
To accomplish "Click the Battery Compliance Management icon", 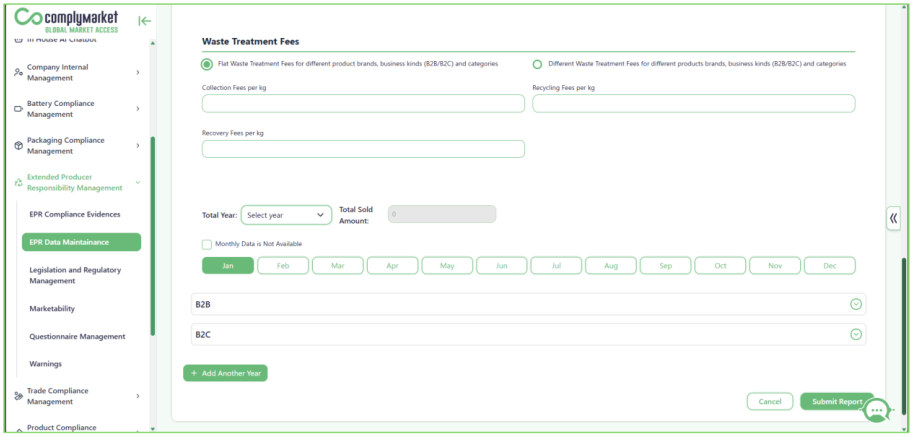I will [18, 109].
